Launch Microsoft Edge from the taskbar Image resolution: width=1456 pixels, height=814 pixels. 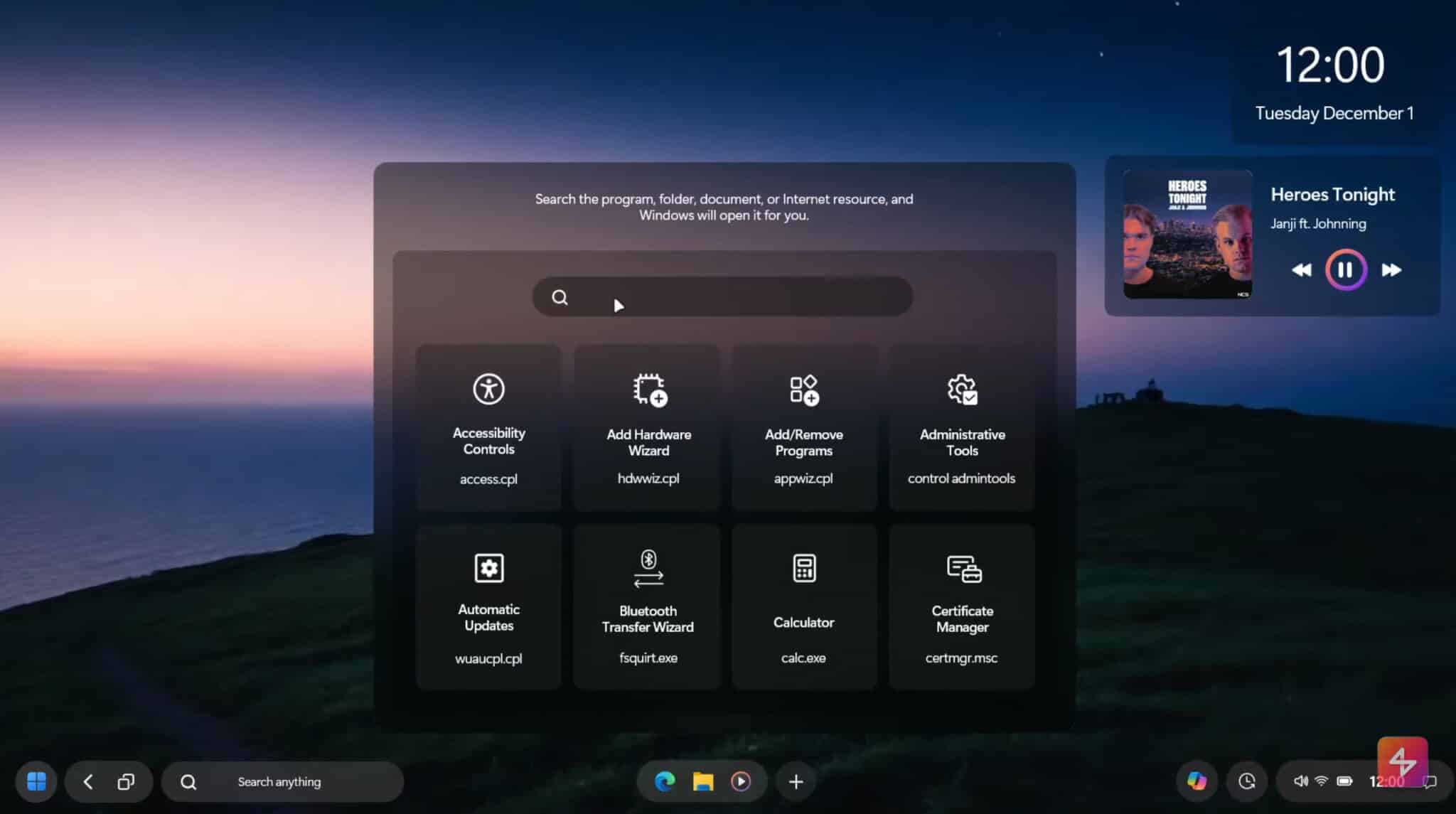click(665, 781)
